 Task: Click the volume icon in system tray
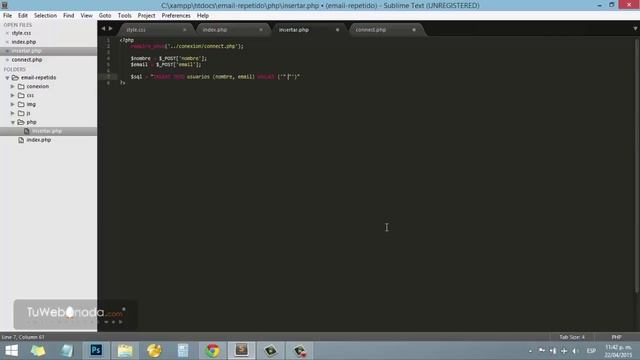(x=575, y=351)
